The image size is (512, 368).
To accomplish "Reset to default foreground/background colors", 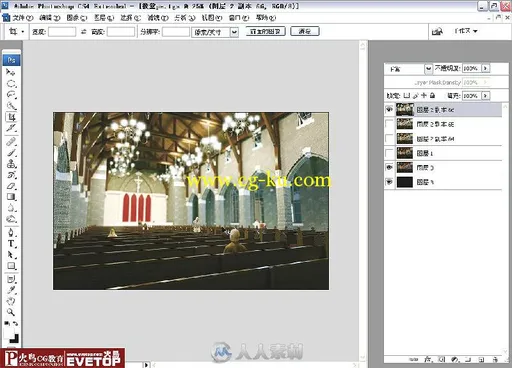I will [7, 323].
